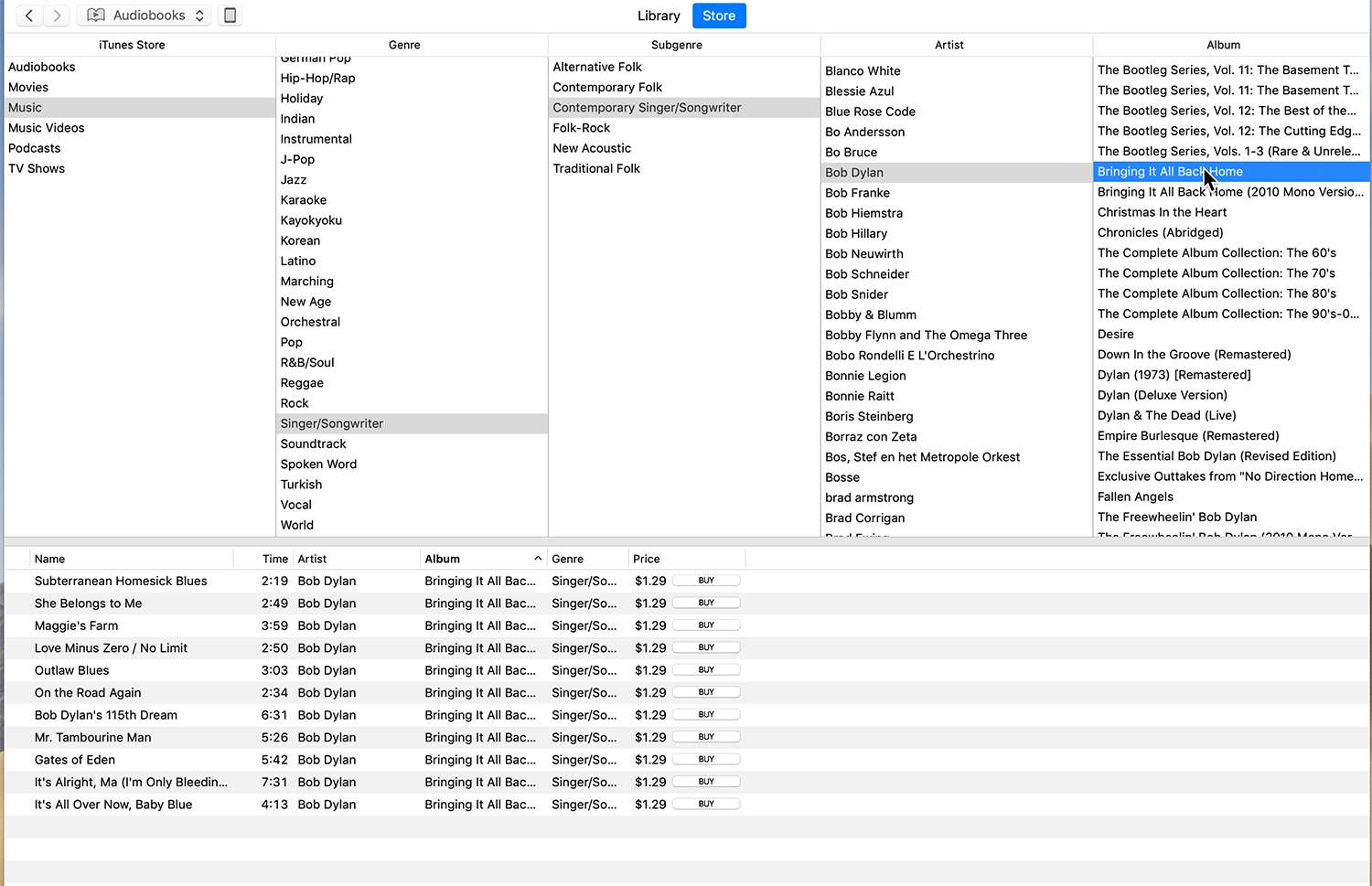Switch to the Store tab
Image resolution: width=1372 pixels, height=886 pixels.
pos(719,16)
